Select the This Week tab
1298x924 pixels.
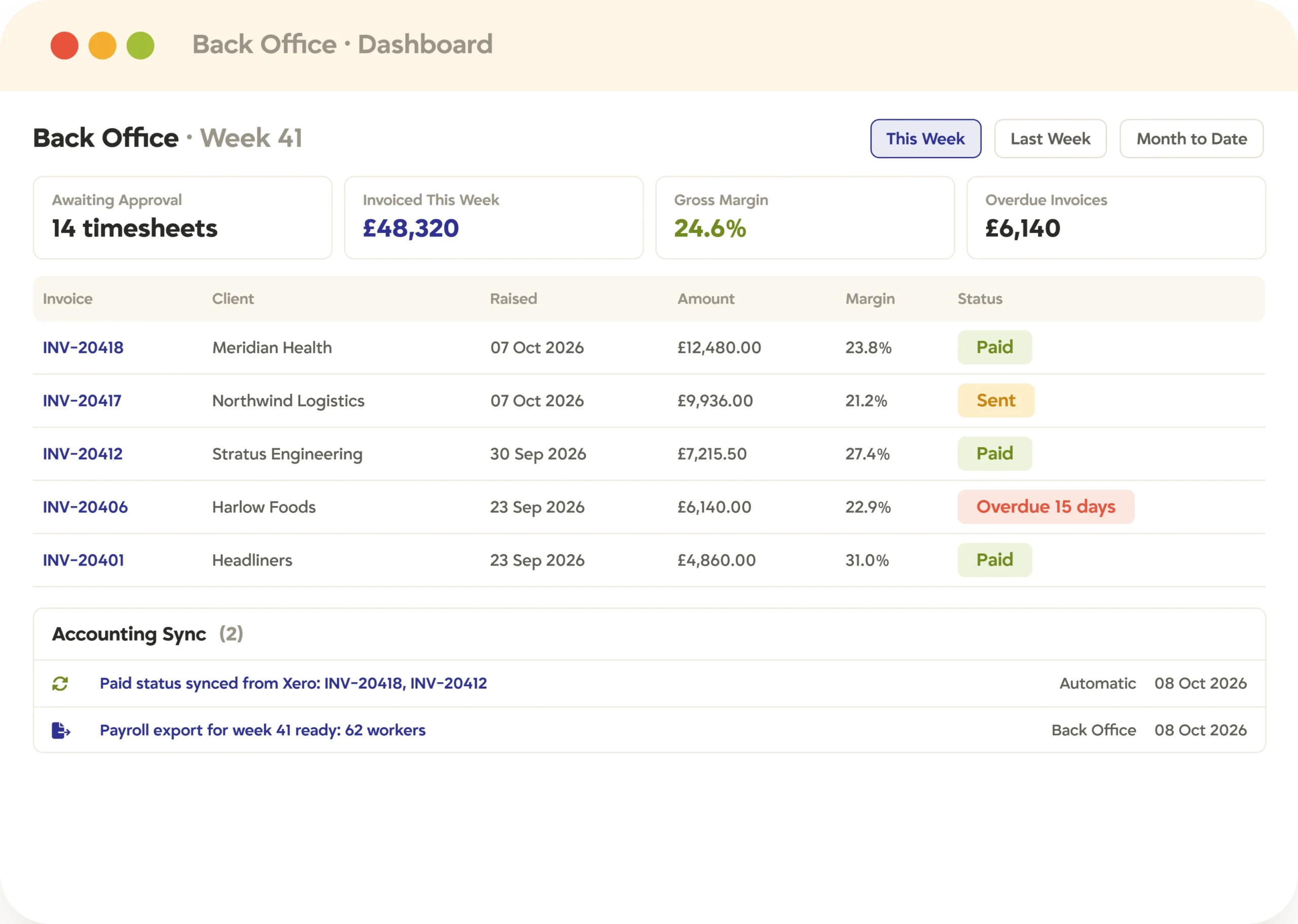925,138
